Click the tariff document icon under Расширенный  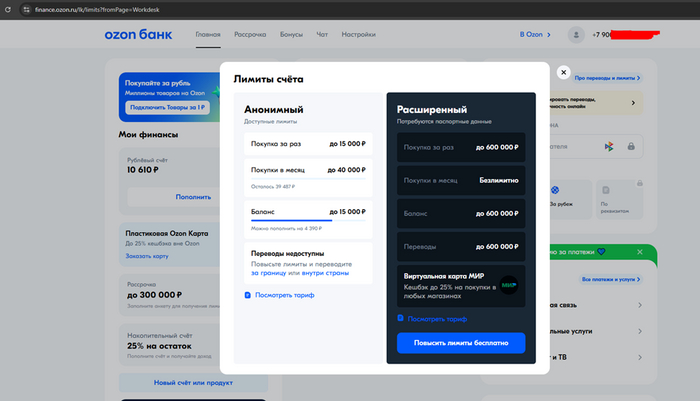(400, 318)
